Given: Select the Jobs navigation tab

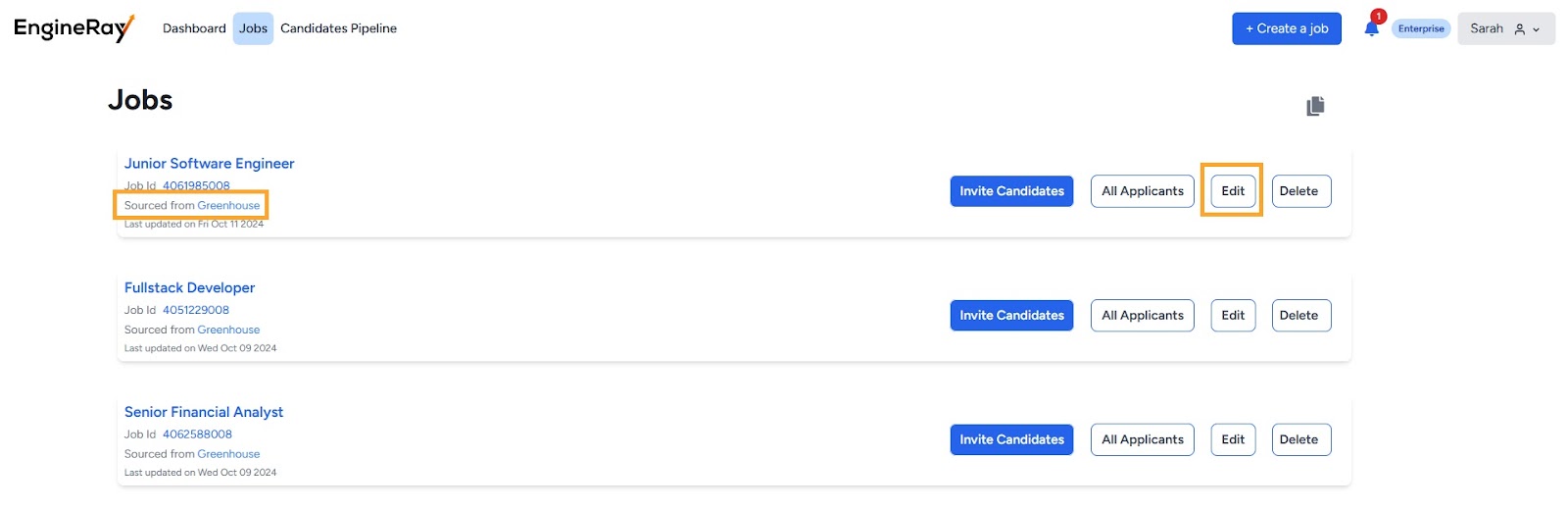Looking at the screenshot, I should tap(253, 28).
